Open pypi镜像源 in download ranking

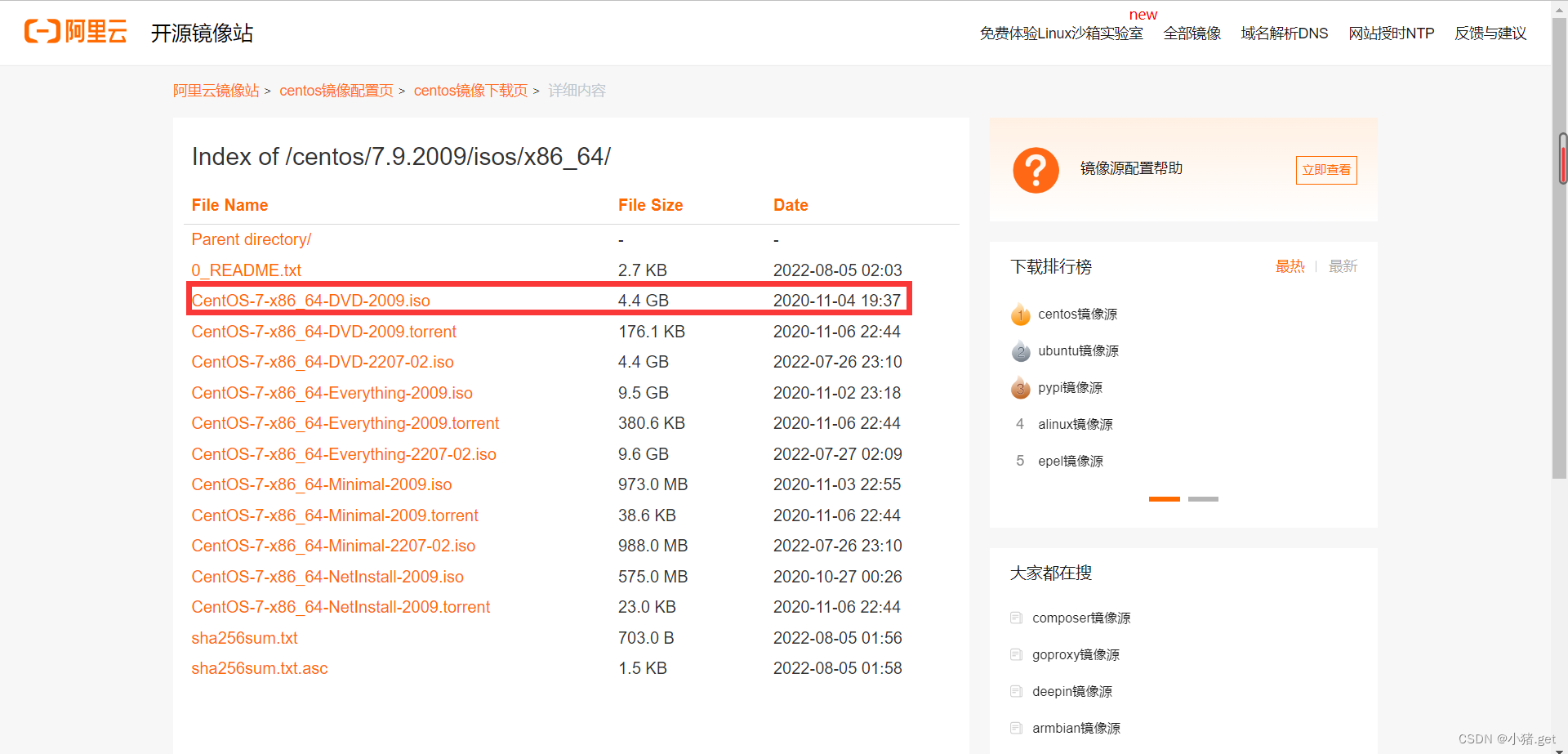pos(1070,388)
